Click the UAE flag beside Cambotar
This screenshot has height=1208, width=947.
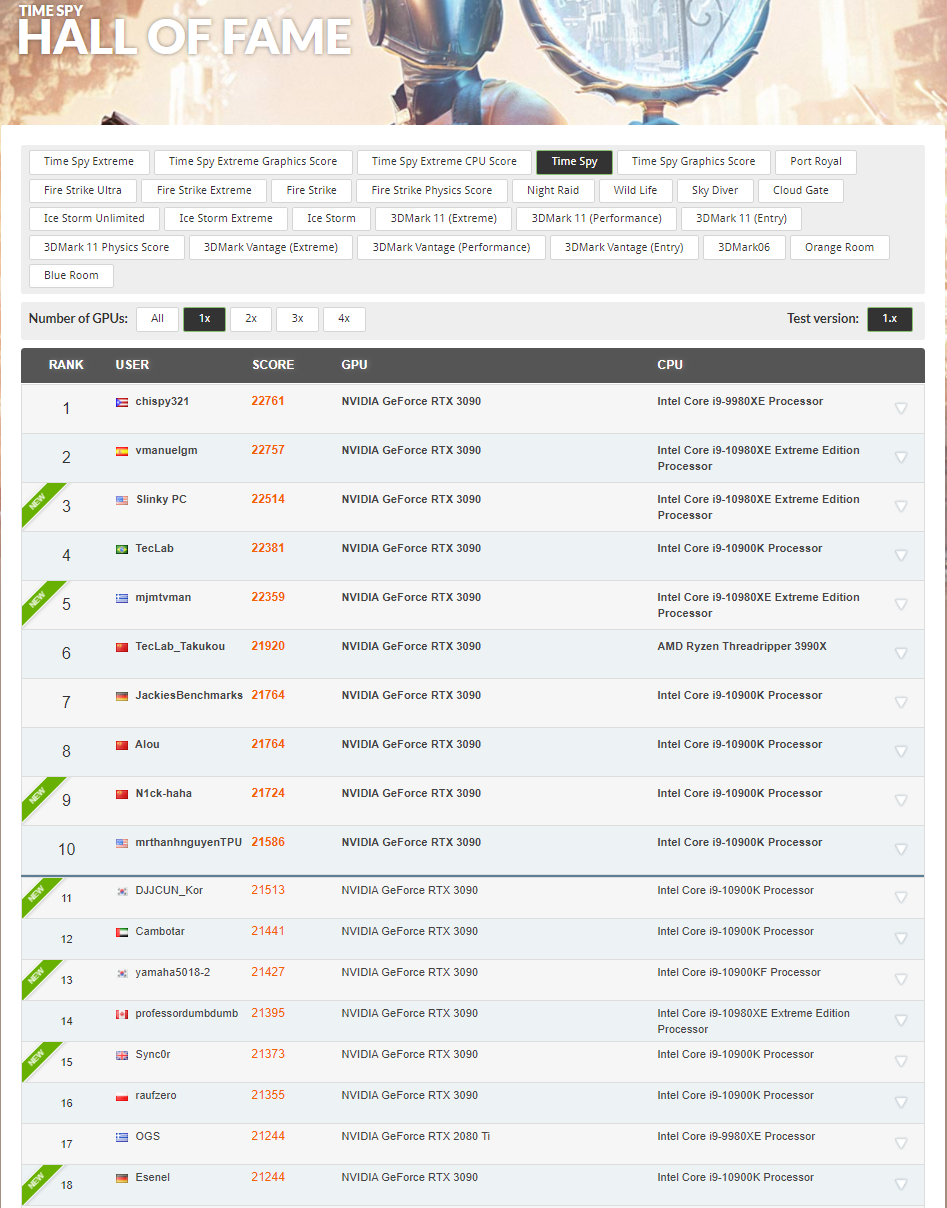[x=122, y=932]
